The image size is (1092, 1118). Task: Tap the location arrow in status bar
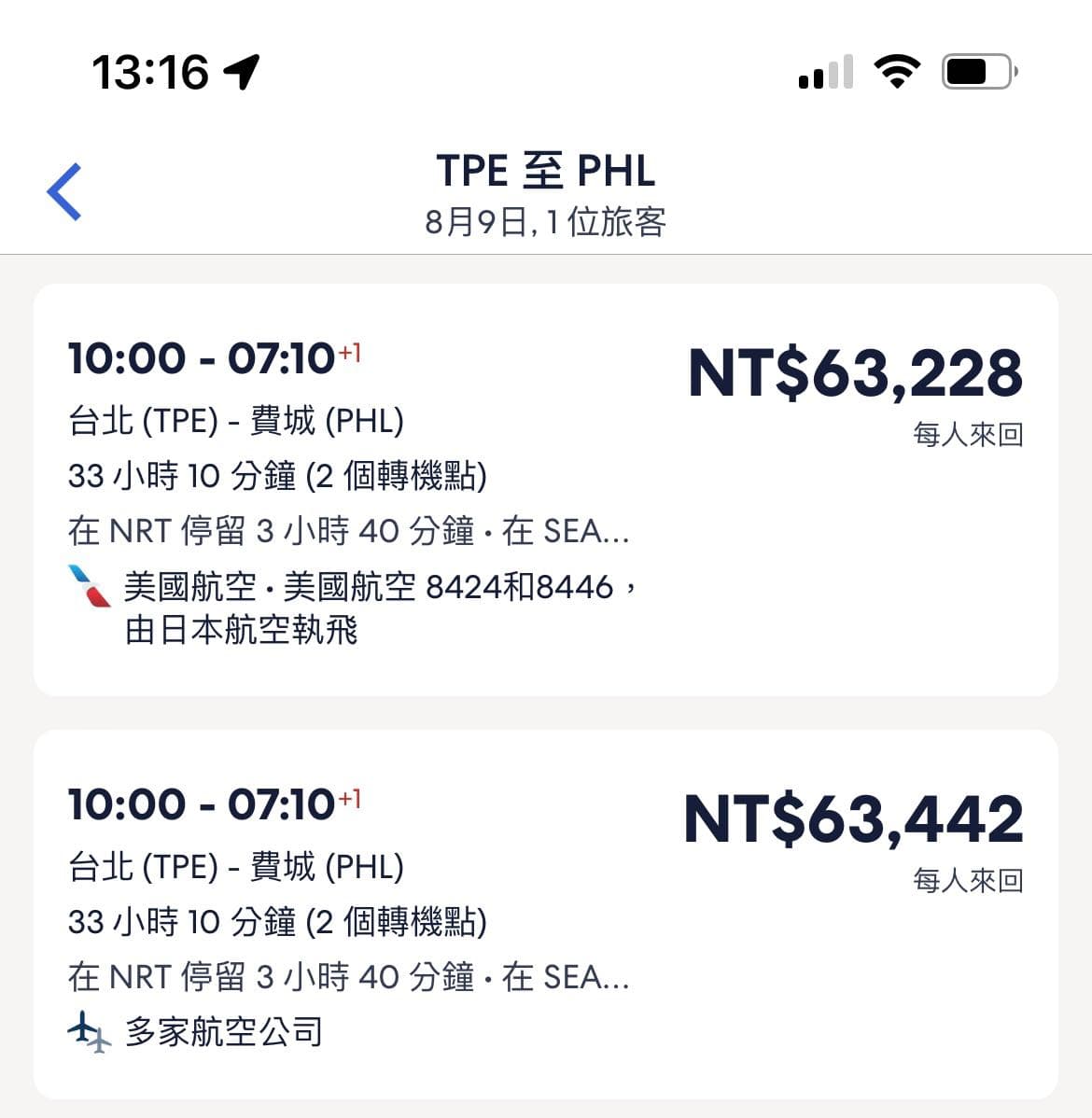pyautogui.click(x=242, y=72)
